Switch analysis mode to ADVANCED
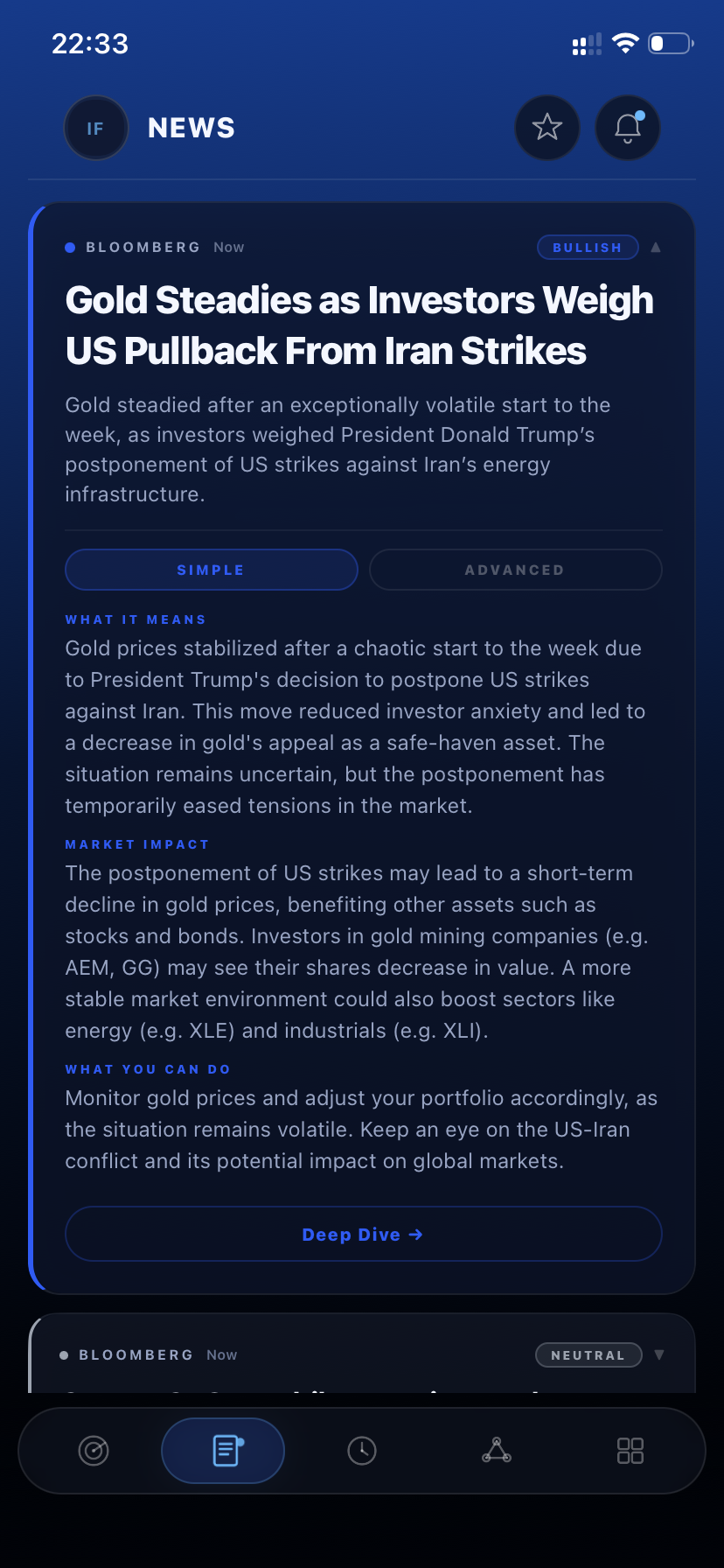The width and height of the screenshot is (724, 1568). point(515,570)
